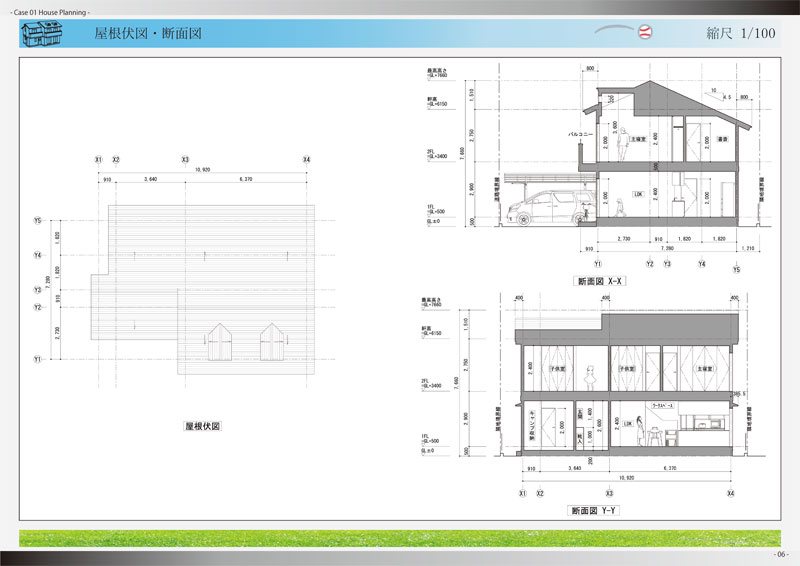Click the Y2 grid marker under section X-X
This screenshot has height=566, width=800.
[x=649, y=263]
